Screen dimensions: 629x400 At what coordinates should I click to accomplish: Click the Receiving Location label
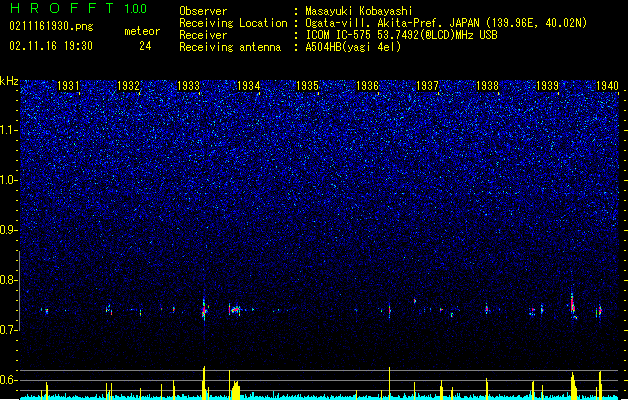[x=233, y=23]
